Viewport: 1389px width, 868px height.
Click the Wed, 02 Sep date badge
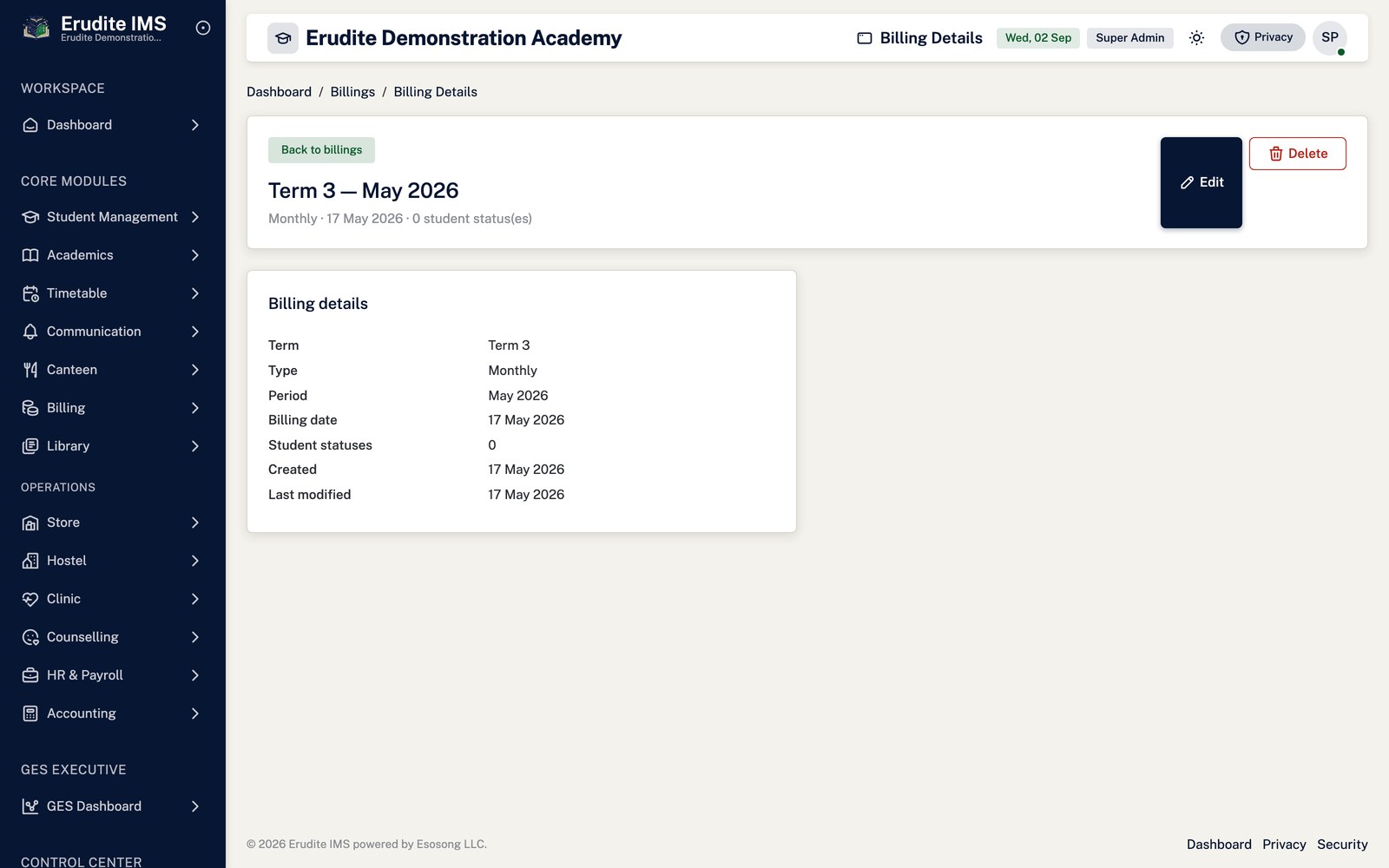(x=1038, y=38)
